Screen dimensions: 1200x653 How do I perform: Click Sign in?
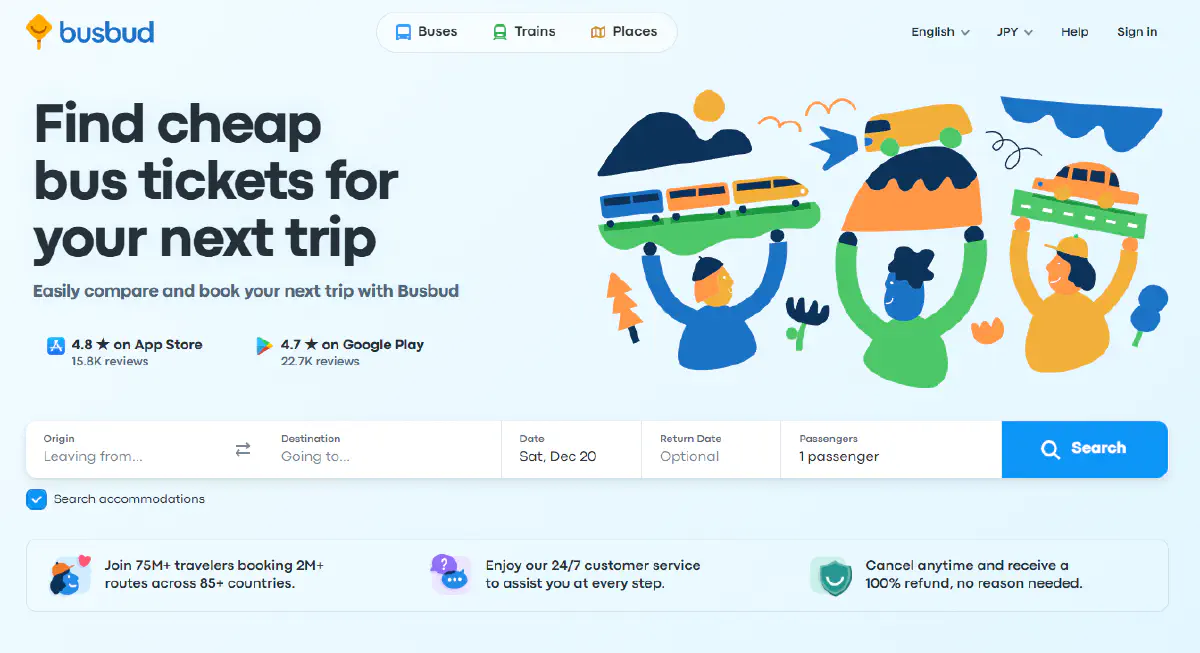(1137, 32)
